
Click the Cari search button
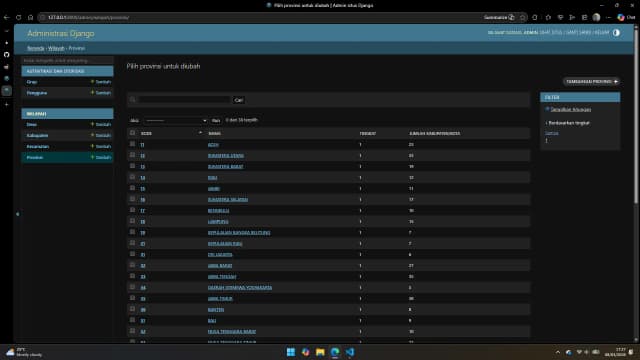click(238, 100)
